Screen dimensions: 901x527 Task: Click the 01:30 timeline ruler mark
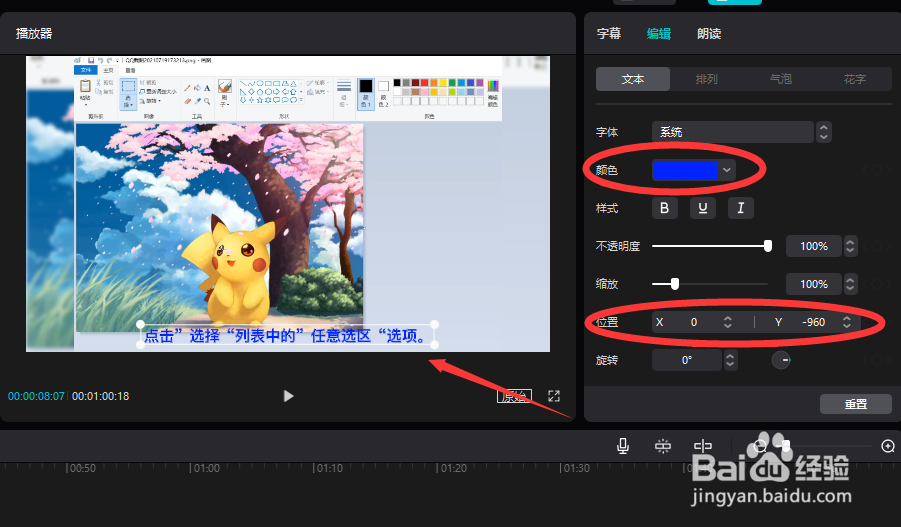click(x=576, y=468)
